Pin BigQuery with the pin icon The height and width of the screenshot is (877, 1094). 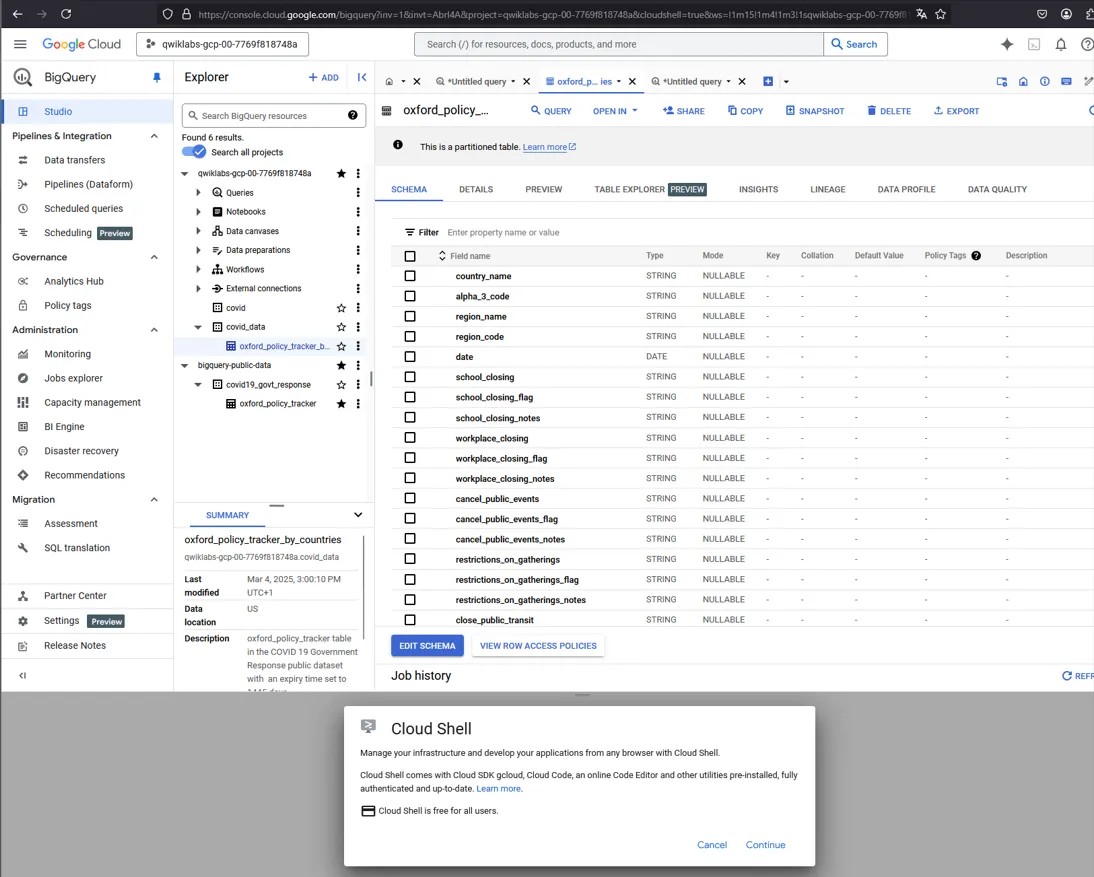[156, 77]
